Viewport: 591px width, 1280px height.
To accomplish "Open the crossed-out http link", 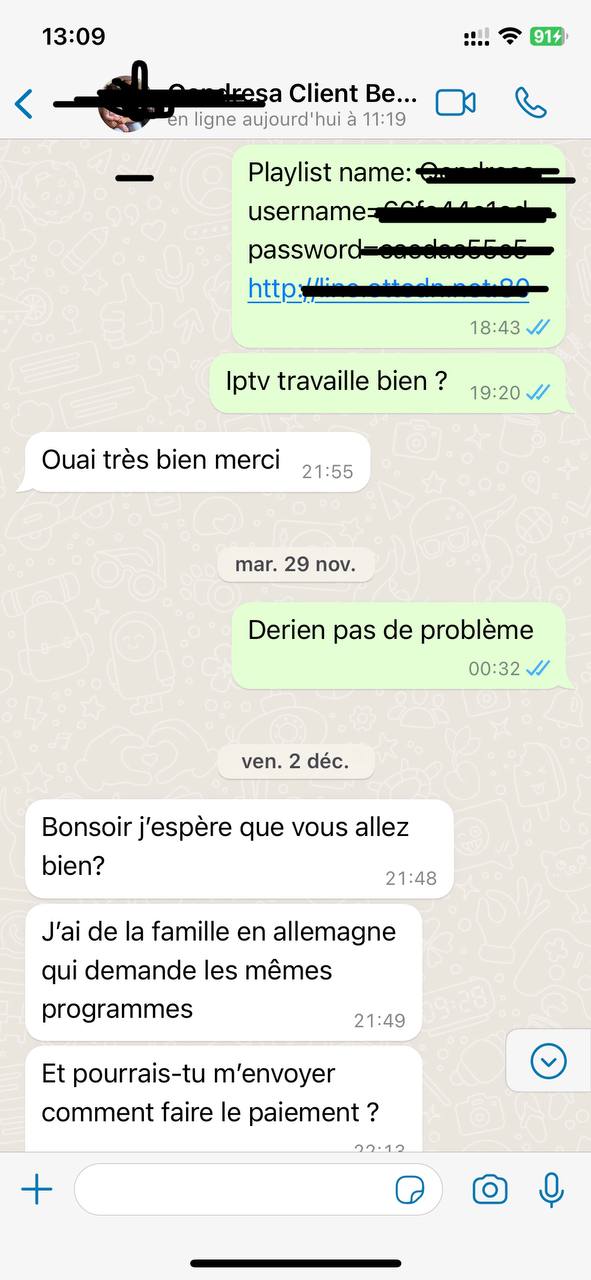I will (x=388, y=288).
